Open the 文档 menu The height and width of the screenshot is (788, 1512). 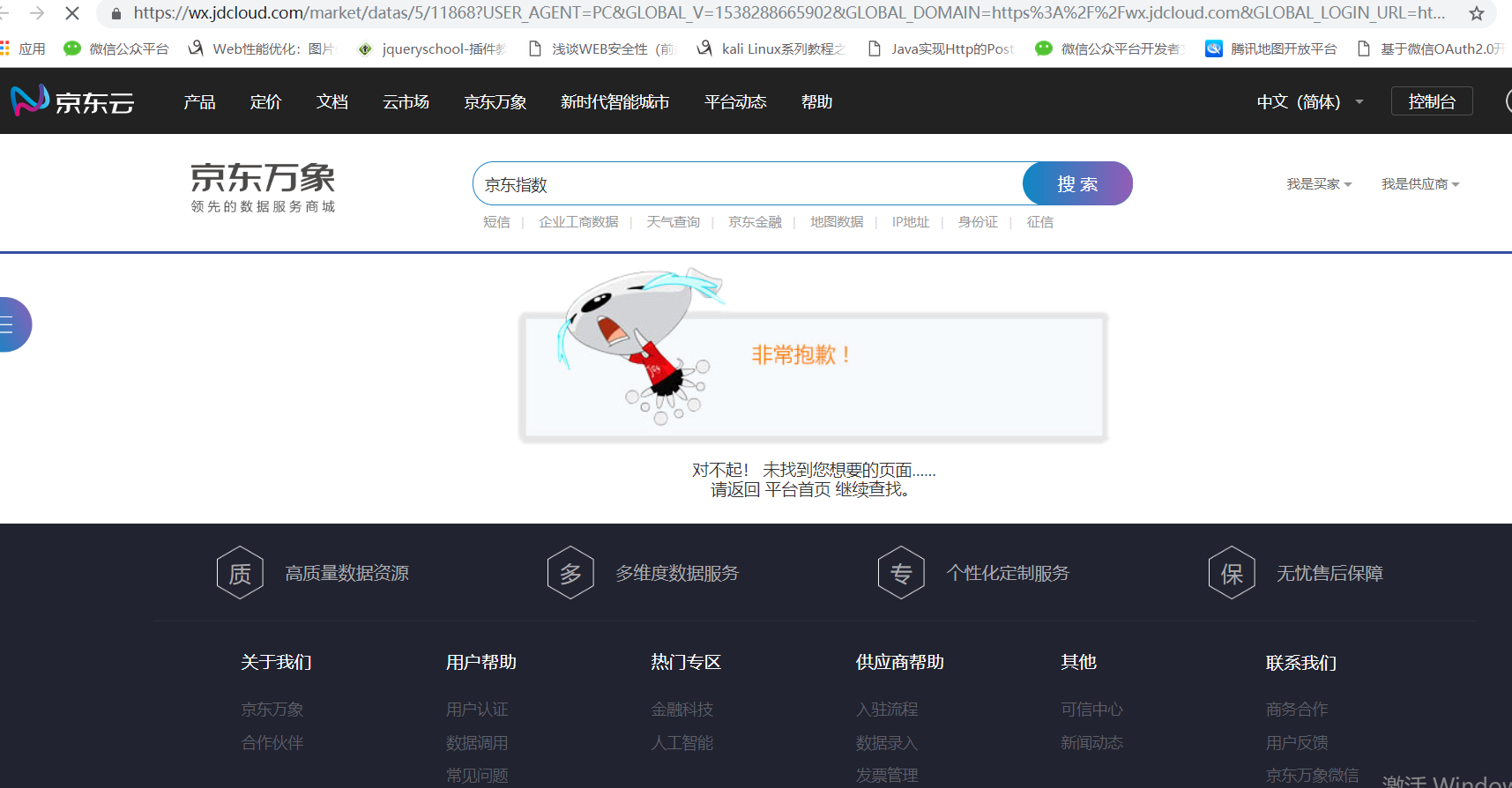332,101
